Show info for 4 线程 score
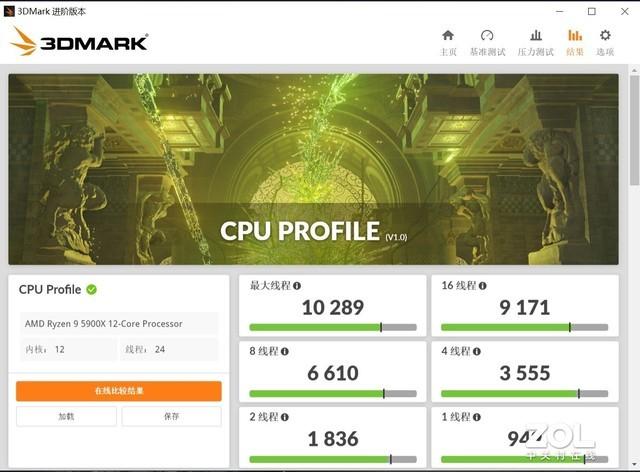This screenshot has width=640, height=472. (x=476, y=351)
